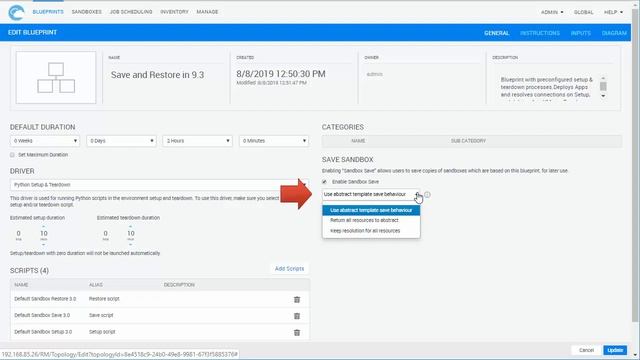
Task: Delete the Default Sandbox Restore 3.0 script
Action: [297, 300]
